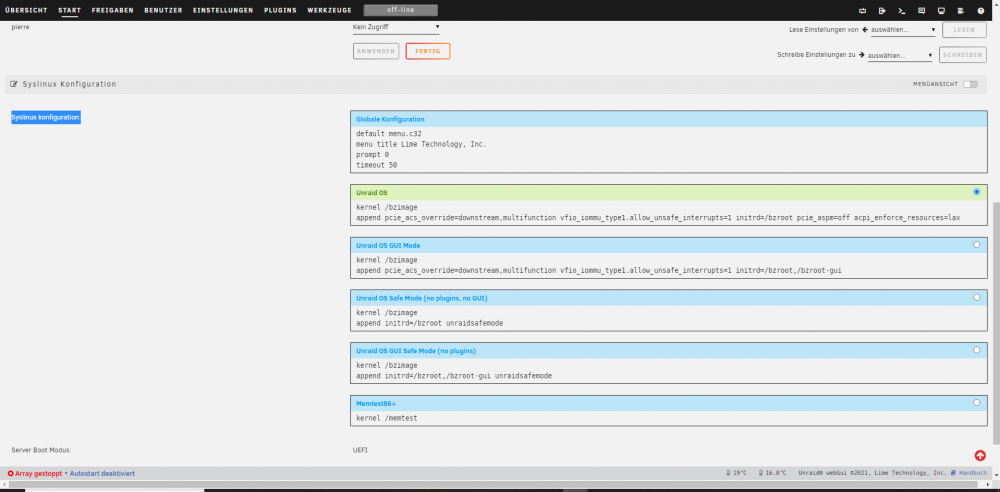
Task: Click the Schreiben button
Action: pyautogui.click(x=962, y=56)
